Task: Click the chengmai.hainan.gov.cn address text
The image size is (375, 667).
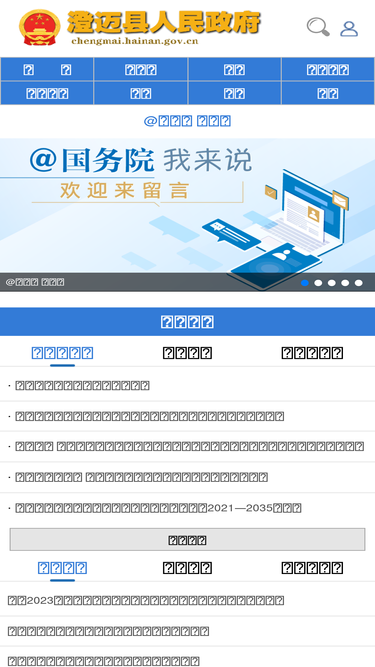Action: [135, 41]
